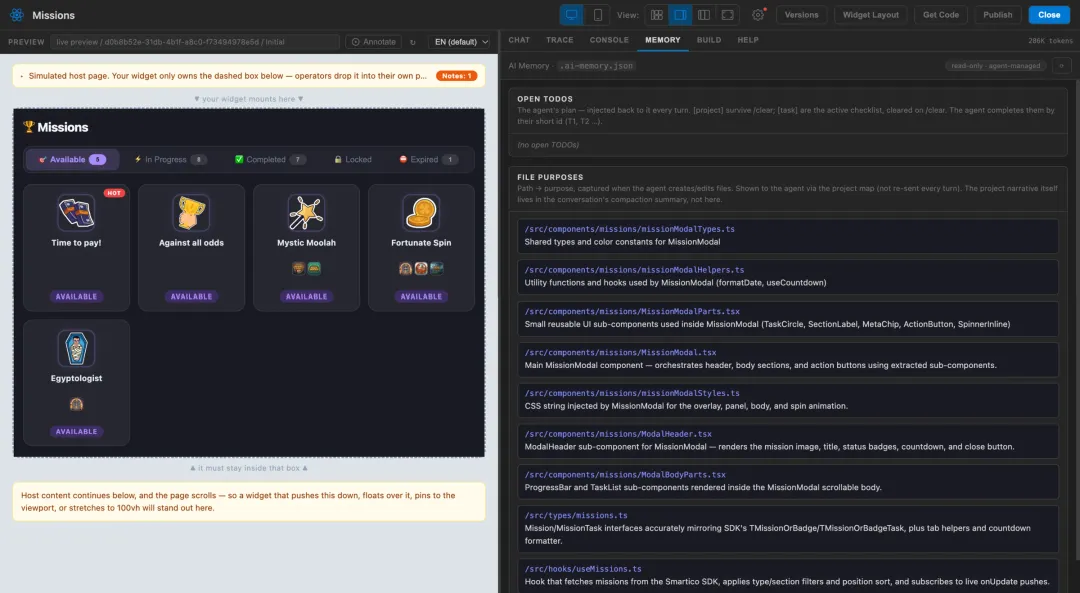Screen dimensions: 1080x593
Task: Click the Annotate button
Action: tap(374, 42)
